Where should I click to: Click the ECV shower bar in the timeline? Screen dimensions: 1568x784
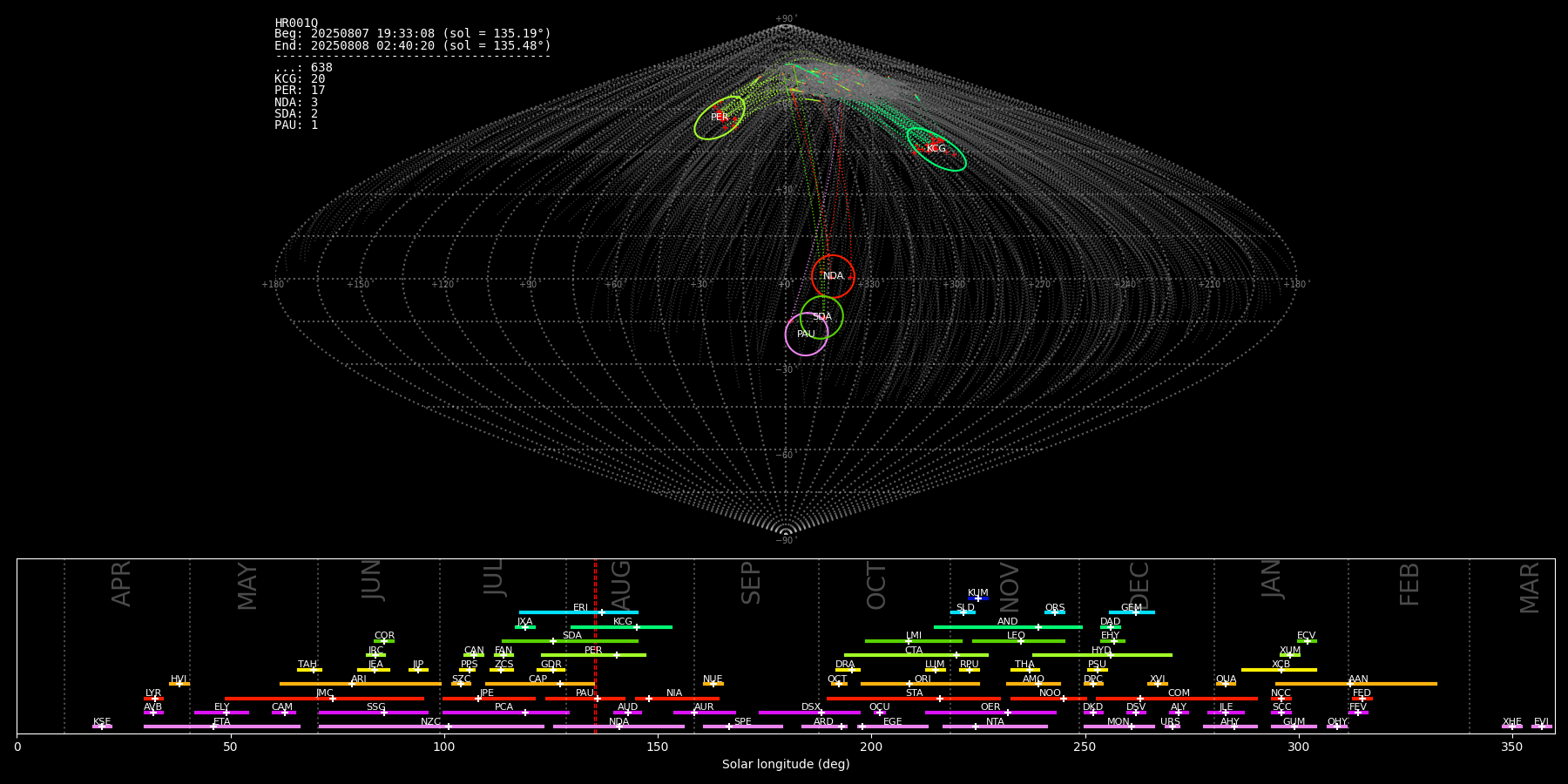point(1307,641)
